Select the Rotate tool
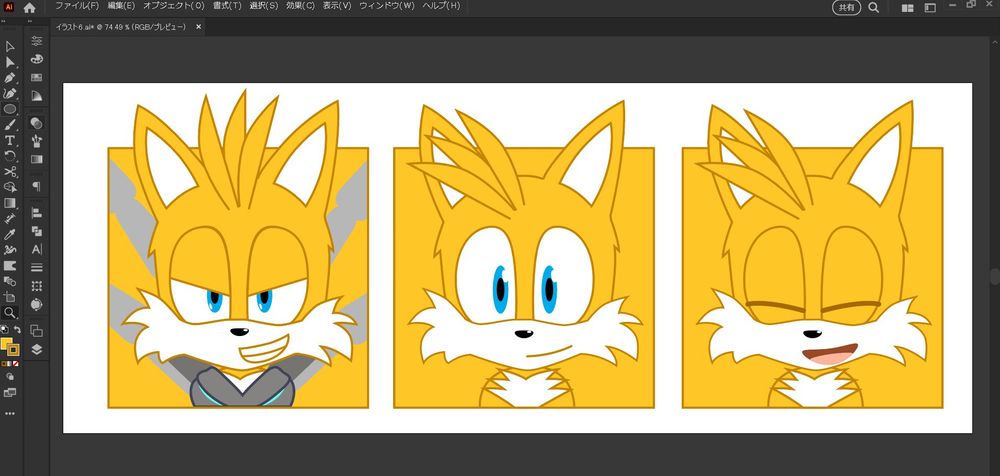 tap(10, 156)
